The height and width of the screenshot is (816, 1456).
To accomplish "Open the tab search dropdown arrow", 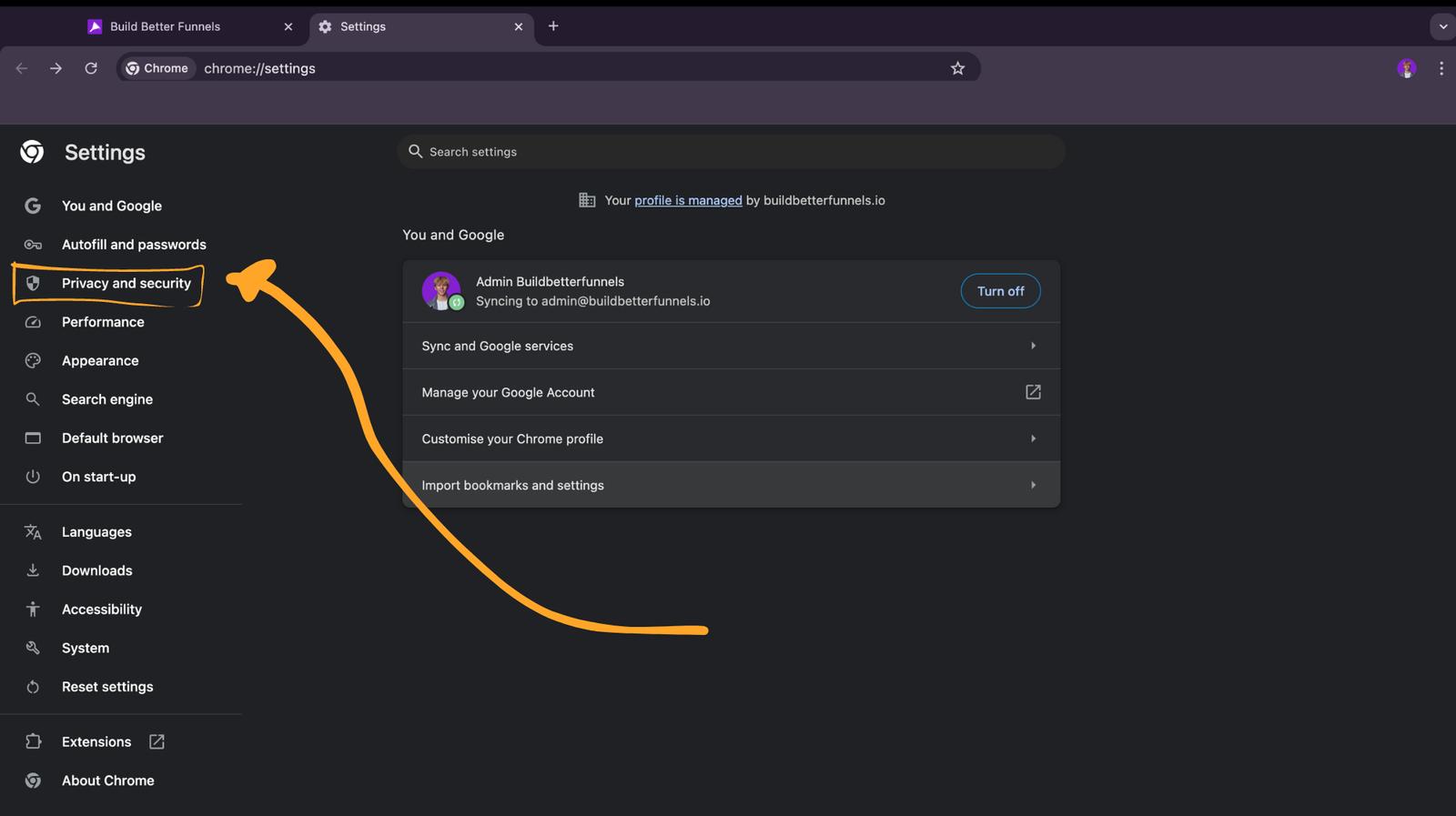I will 1442,26.
